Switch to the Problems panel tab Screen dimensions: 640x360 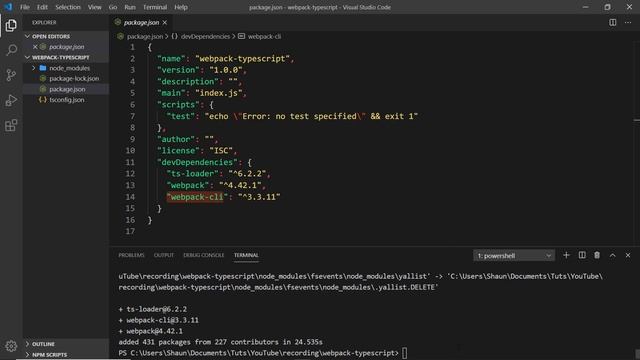click(131, 255)
